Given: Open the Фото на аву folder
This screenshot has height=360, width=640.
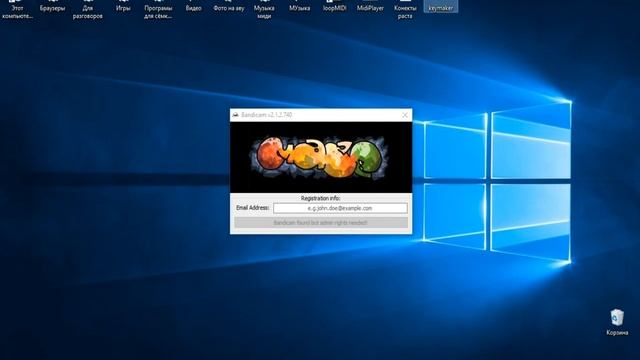Looking at the screenshot, I should [229, 7].
